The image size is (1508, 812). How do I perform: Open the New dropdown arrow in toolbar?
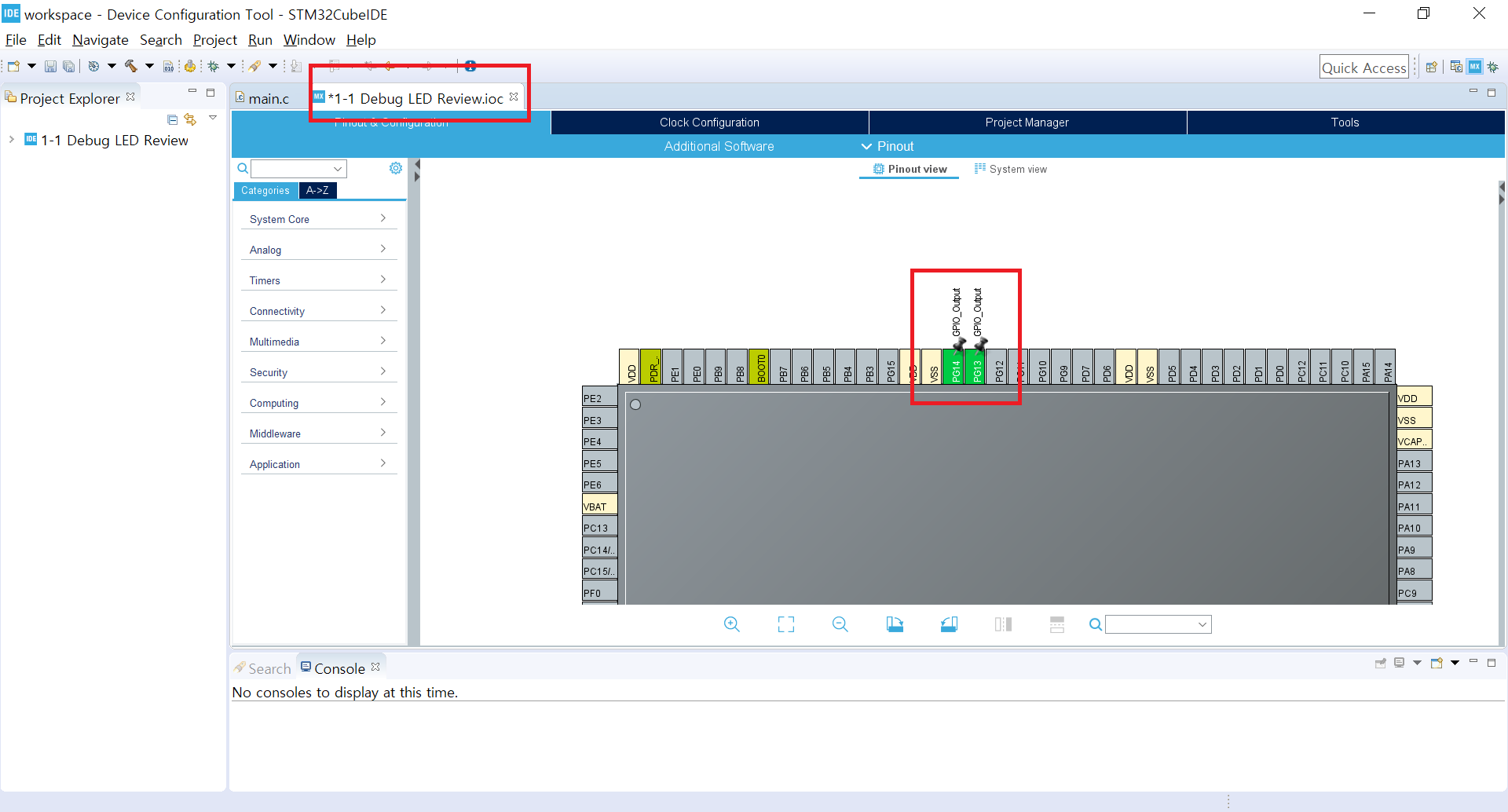click(31, 67)
